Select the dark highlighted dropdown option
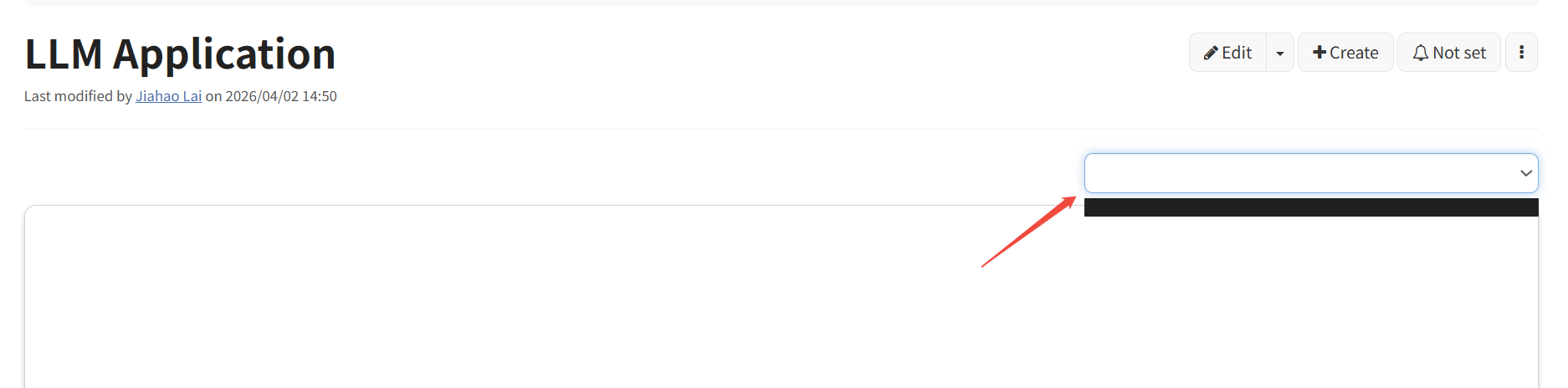Screen dimensions: 1568x388 pos(1310,207)
